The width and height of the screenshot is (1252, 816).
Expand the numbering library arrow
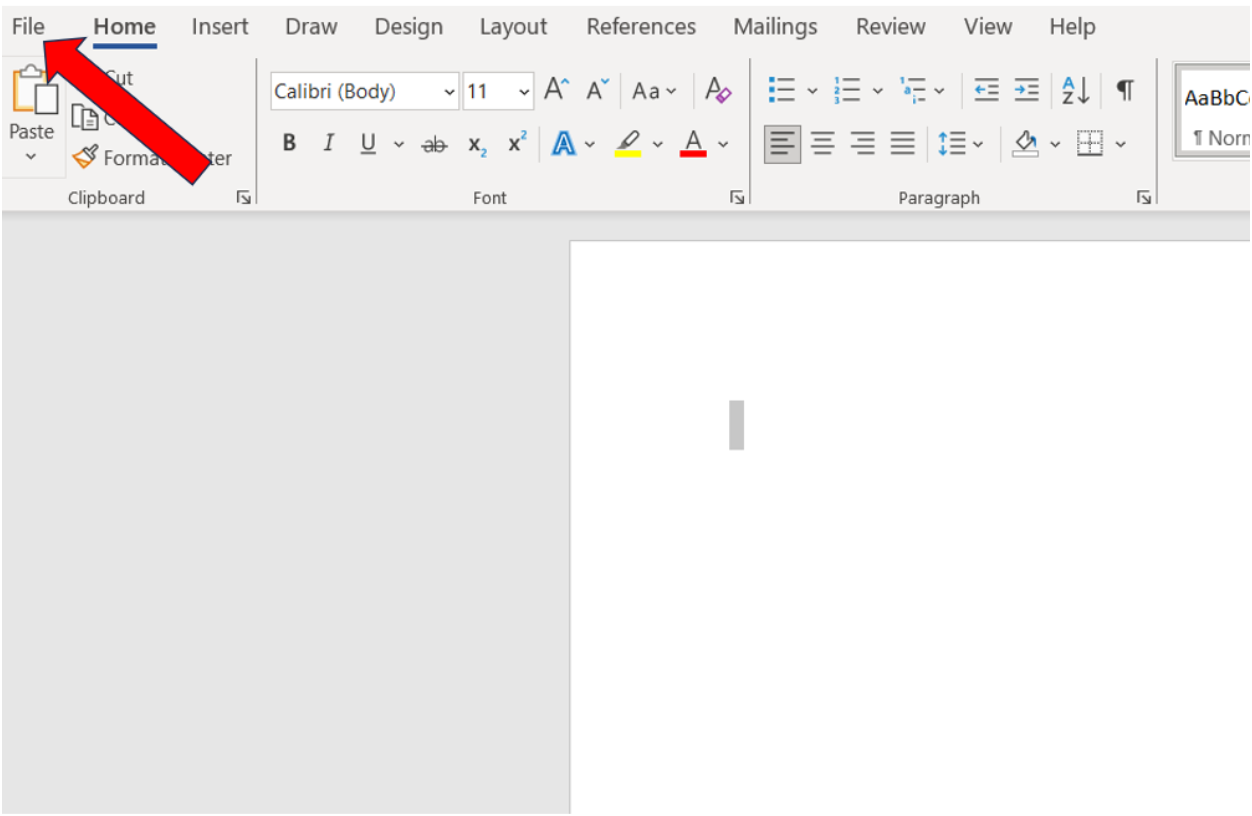pos(877,91)
